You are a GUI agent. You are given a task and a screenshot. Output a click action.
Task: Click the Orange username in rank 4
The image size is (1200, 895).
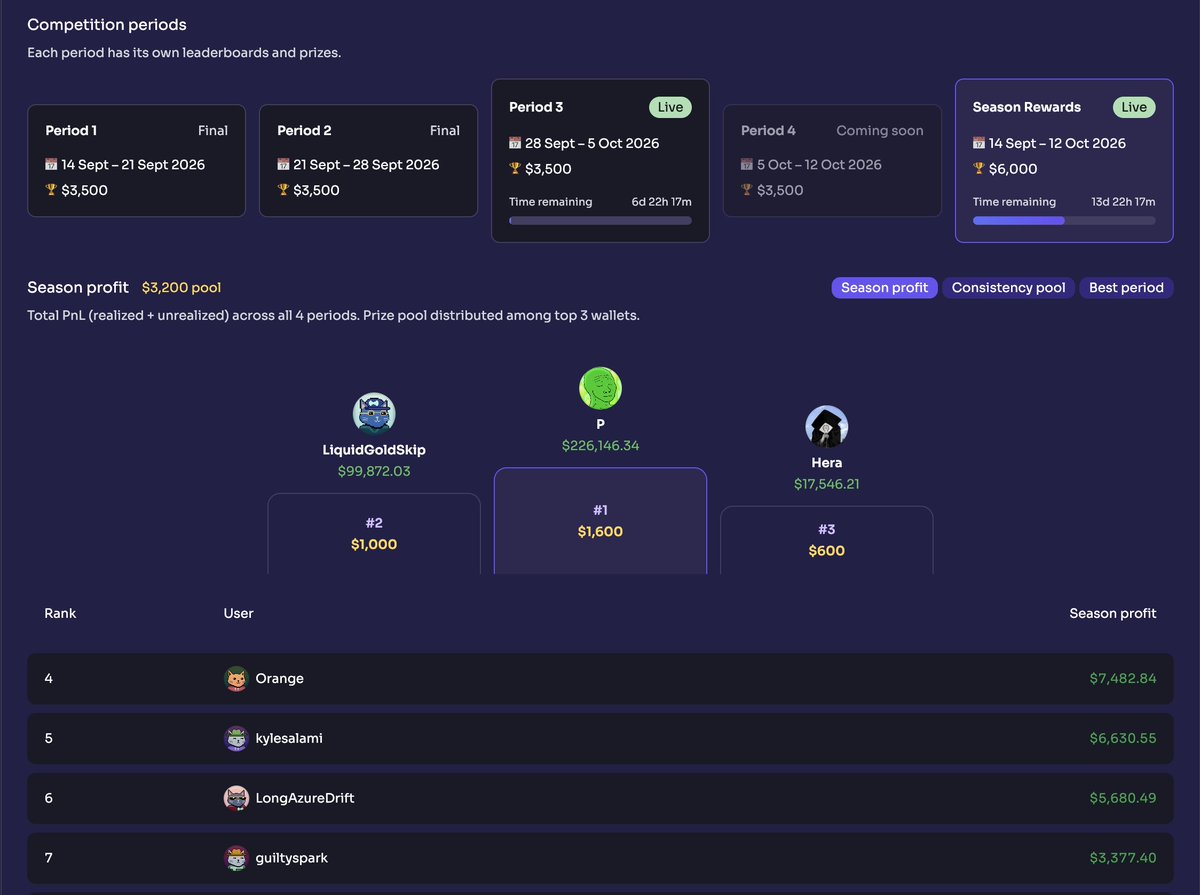[280, 678]
